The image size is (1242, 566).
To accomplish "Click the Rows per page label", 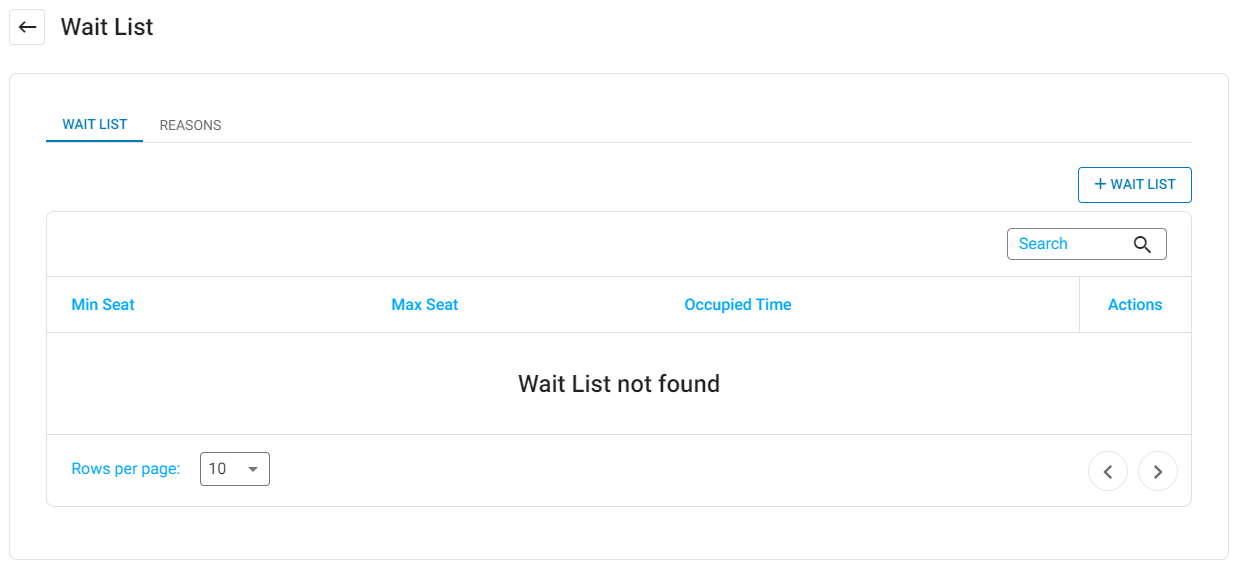I will click(126, 469).
